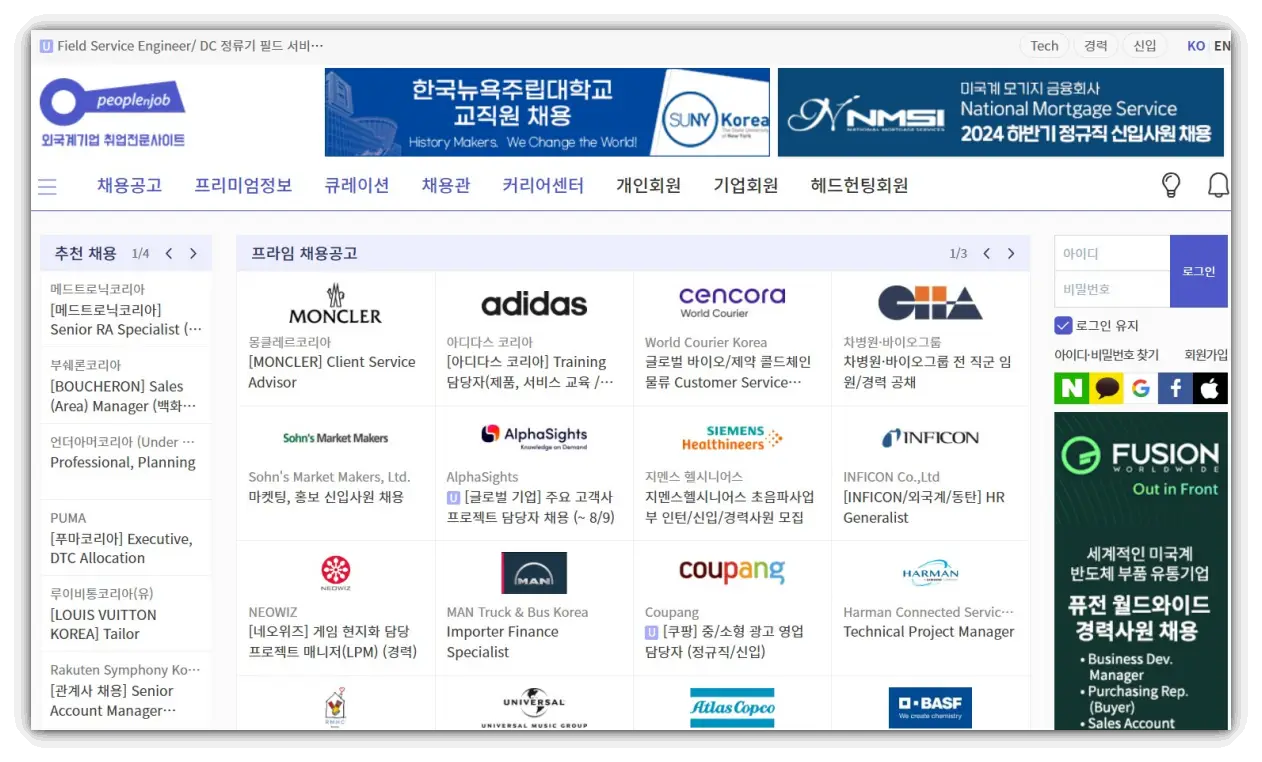The width and height of the screenshot is (1262, 762).
Task: Click the MONCLER company logo
Action: point(335,304)
